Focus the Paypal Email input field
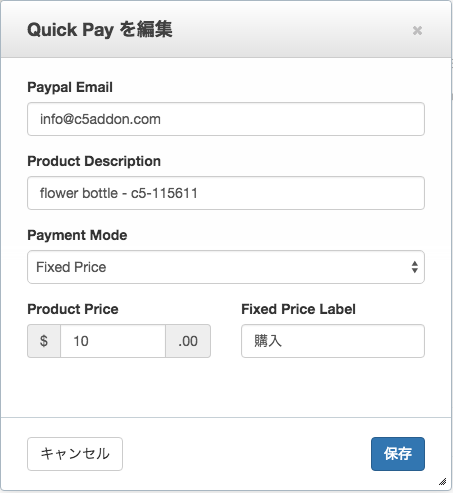Viewport: 453px width, 493px height. (226, 119)
